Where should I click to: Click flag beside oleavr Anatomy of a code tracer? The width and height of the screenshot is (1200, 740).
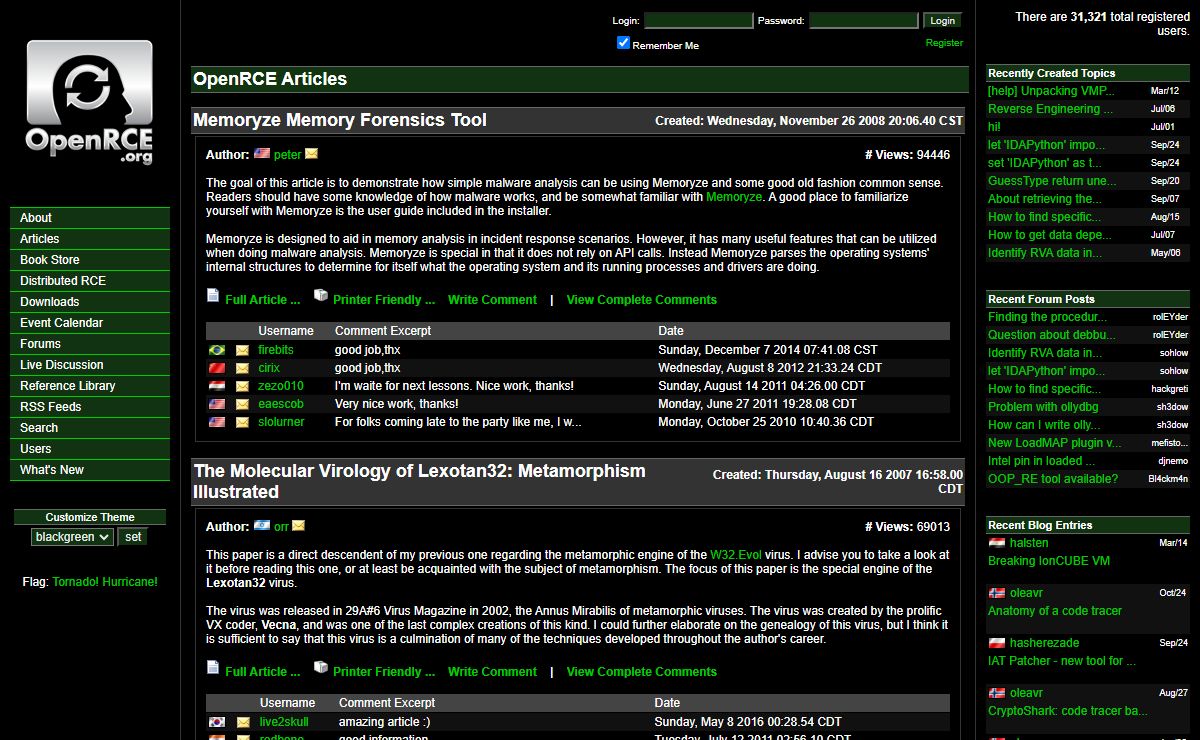997,593
